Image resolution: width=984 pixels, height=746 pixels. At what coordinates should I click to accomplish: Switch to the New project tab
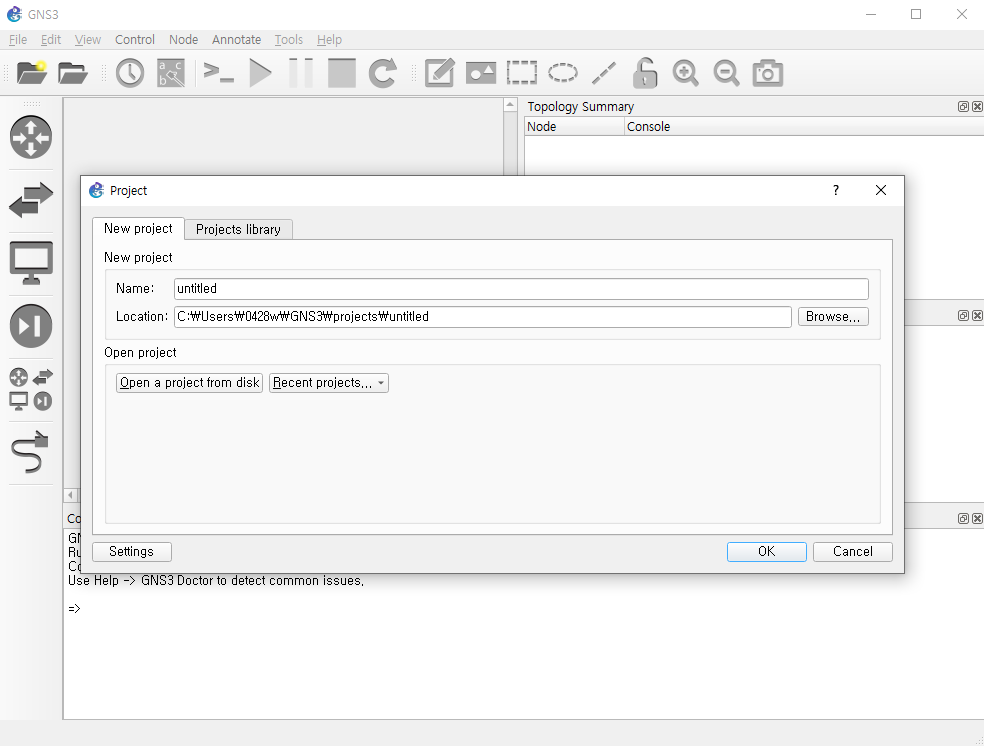tap(138, 228)
